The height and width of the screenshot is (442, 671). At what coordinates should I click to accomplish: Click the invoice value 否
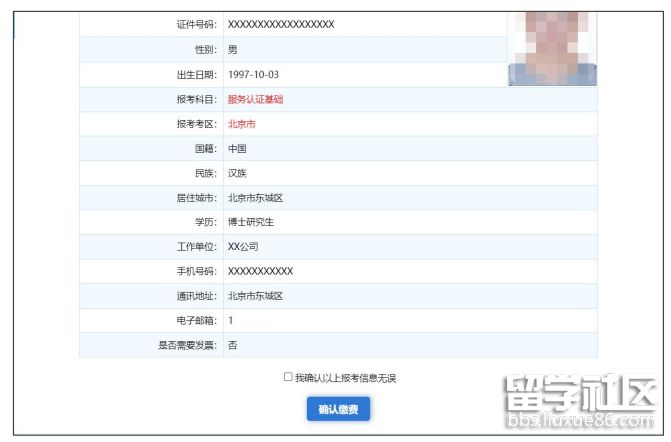click(232, 345)
